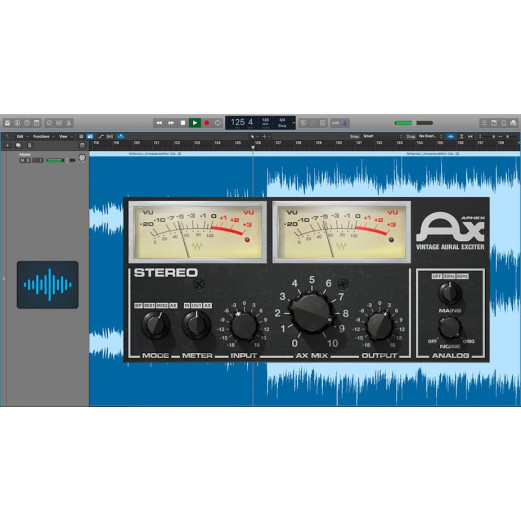
Task: Open the Snap Smart dropdown
Action: [383, 136]
